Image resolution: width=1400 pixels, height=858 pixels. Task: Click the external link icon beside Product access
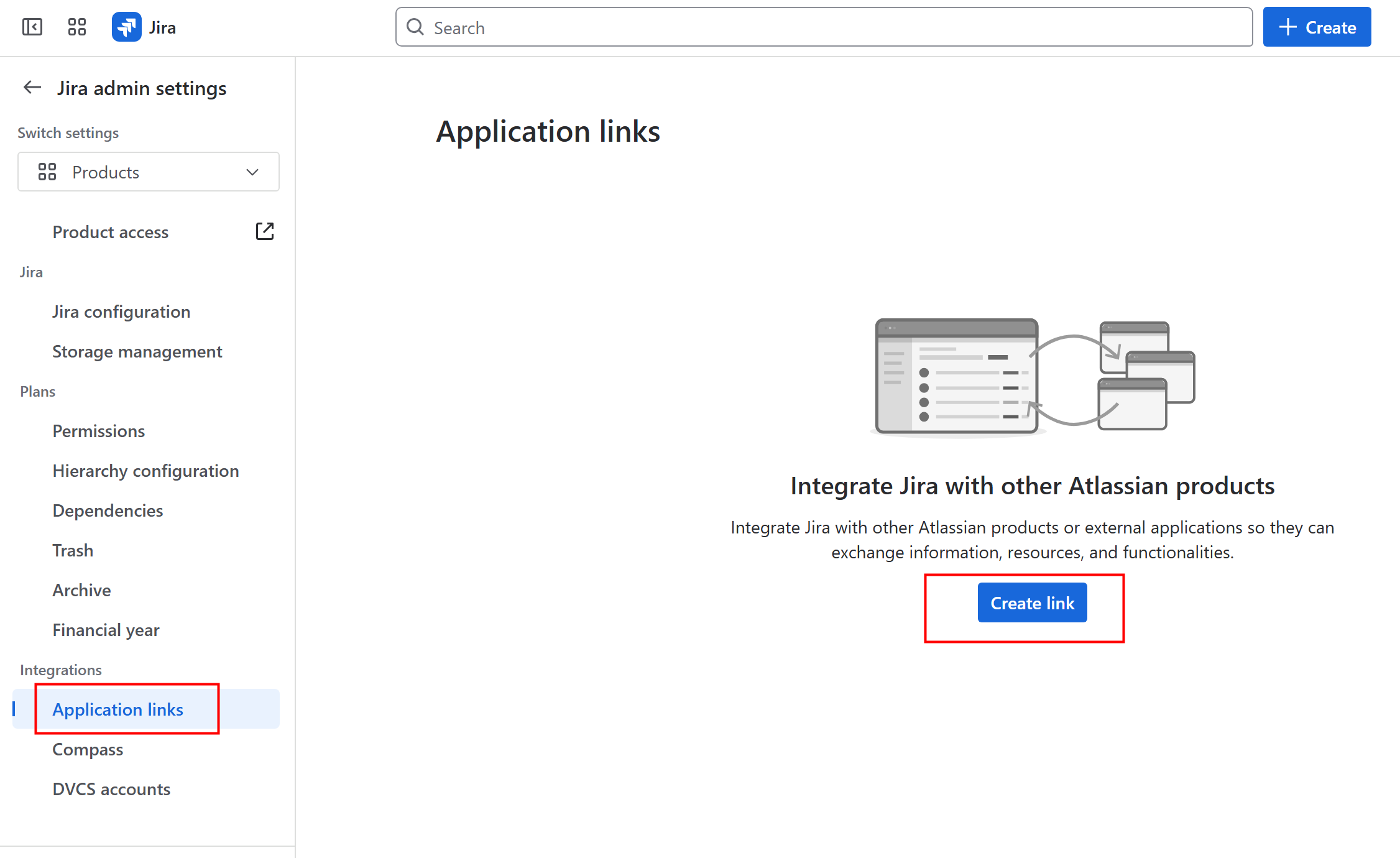click(x=264, y=231)
